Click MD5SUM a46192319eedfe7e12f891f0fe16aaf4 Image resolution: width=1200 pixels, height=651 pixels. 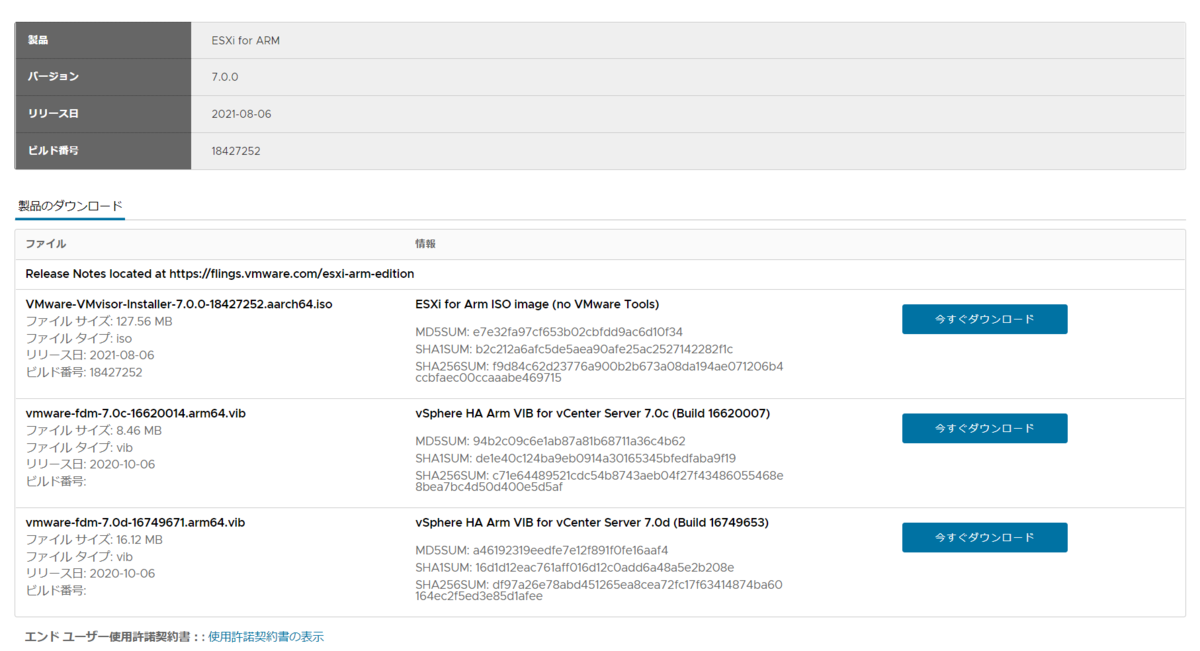(542, 550)
